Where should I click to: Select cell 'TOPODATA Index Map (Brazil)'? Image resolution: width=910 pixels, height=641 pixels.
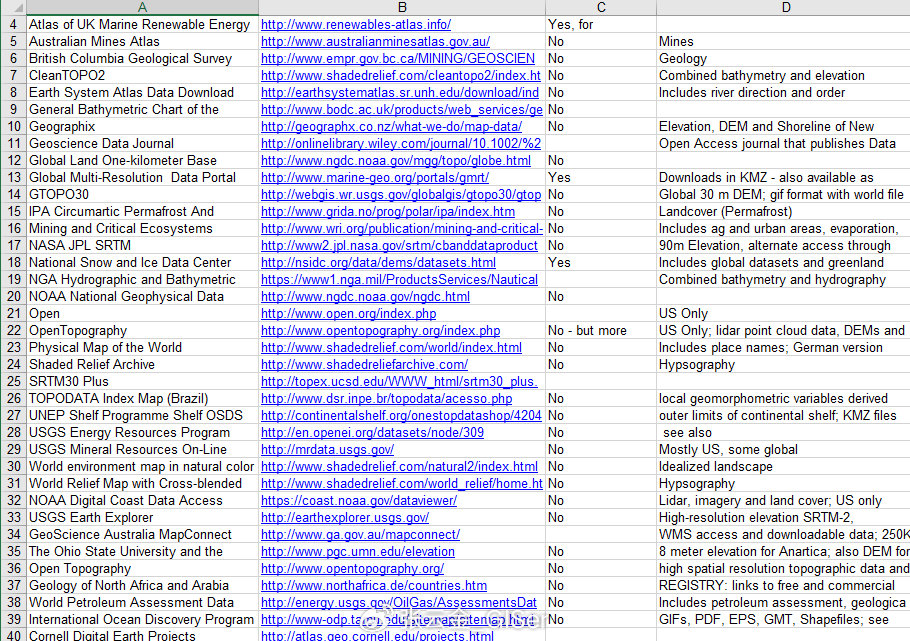pos(142,399)
